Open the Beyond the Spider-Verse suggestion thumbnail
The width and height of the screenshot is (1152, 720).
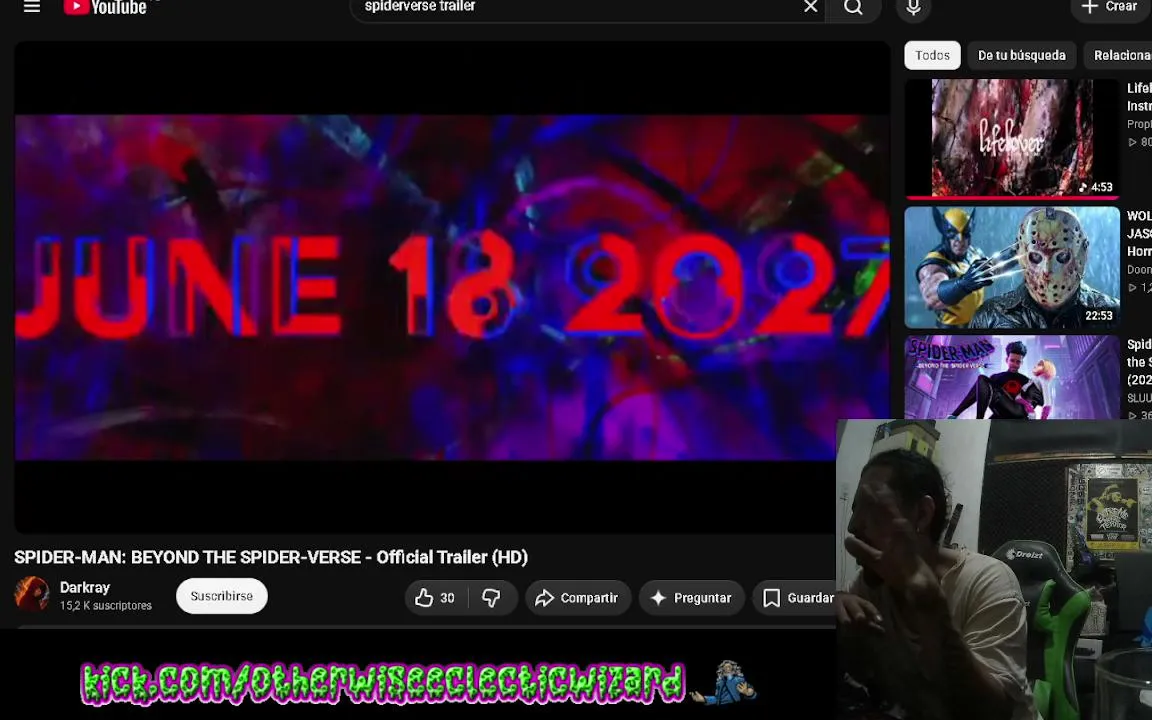1012,377
